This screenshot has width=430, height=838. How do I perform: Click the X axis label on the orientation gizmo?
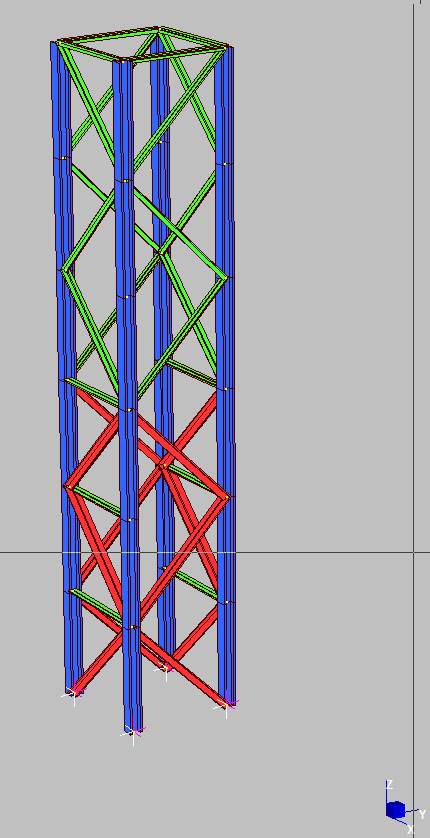pos(411,830)
